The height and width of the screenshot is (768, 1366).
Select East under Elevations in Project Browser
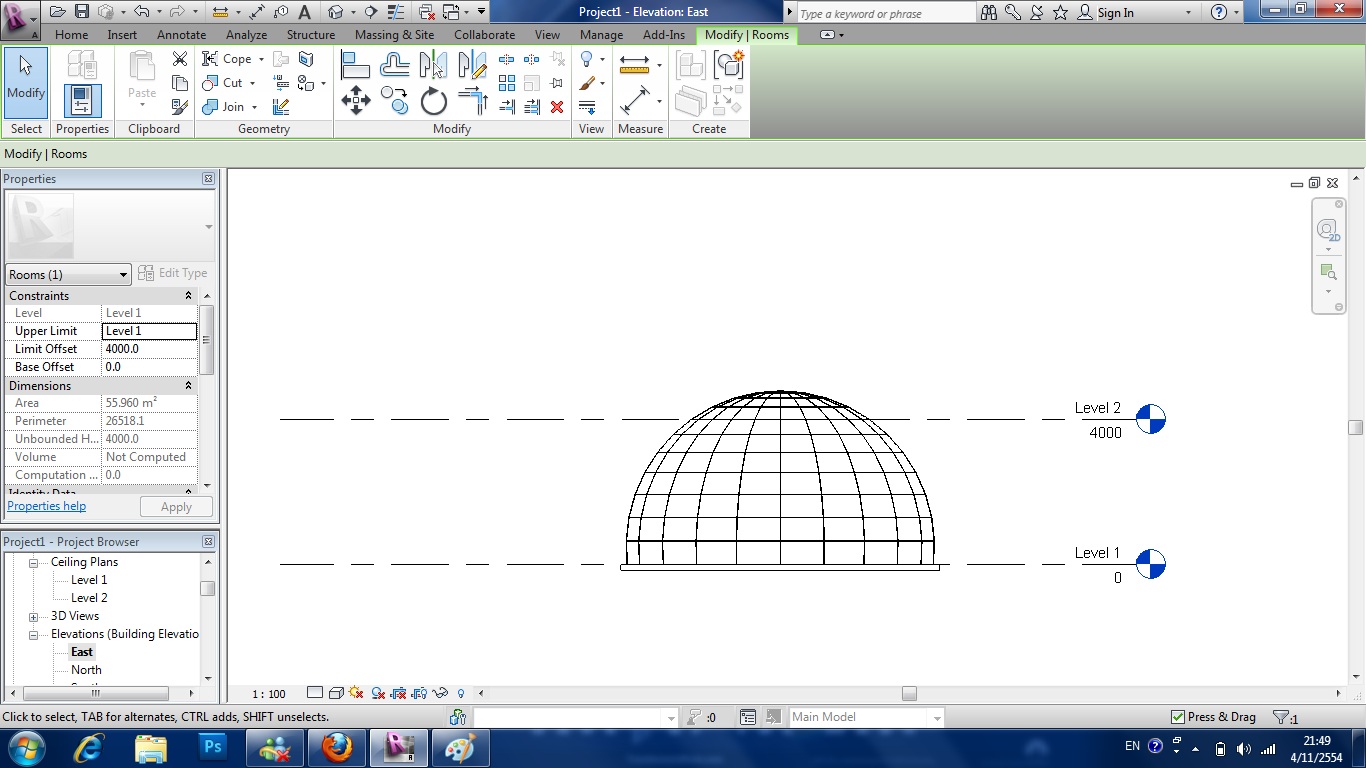point(81,651)
